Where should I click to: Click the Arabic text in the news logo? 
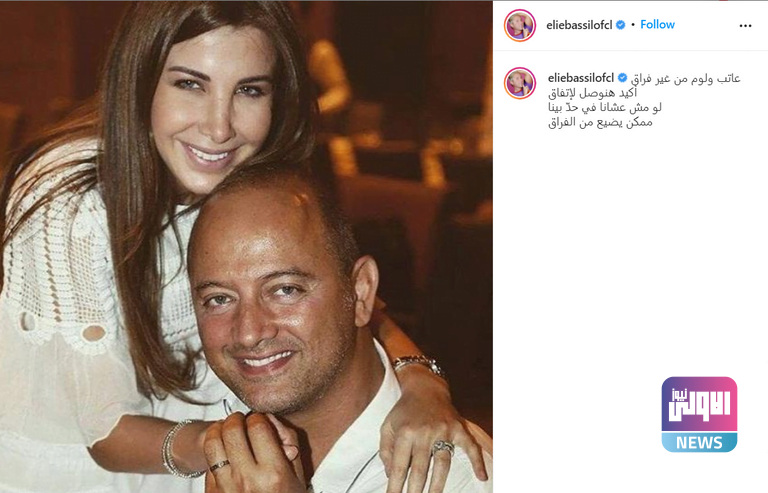pos(700,404)
